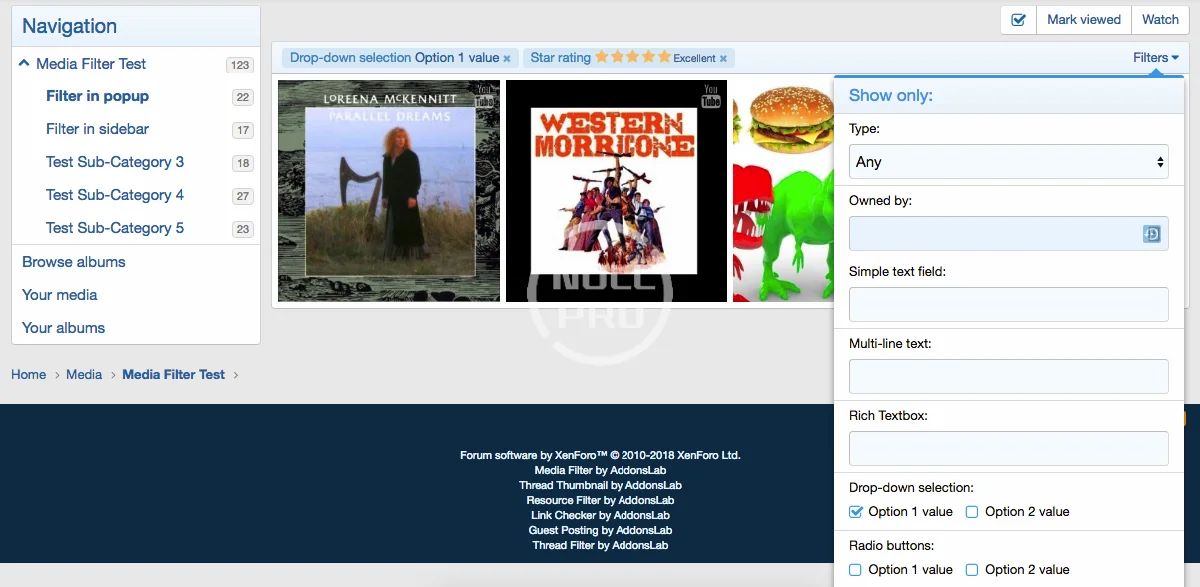Viewport: 1200px width, 587px height.
Task: Select Test Sub-Category 4 in navigation
Action: [114, 195]
